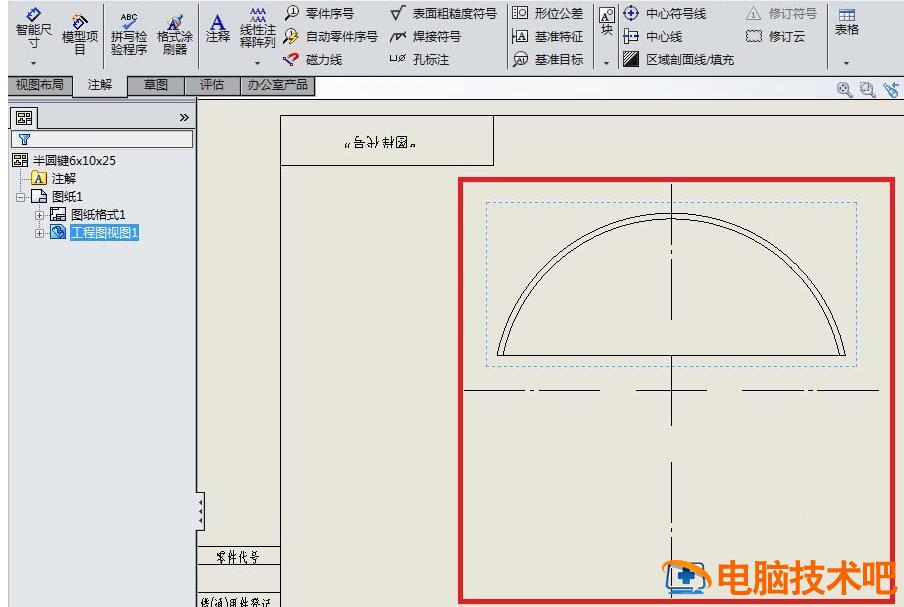Click the filter funnel icon
The width and height of the screenshot is (904, 607).
coord(24,139)
